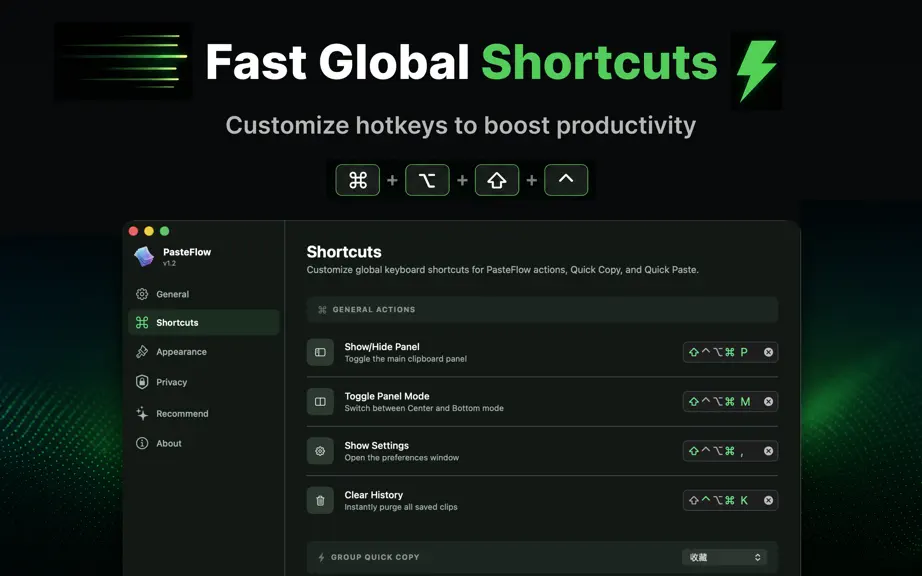This screenshot has width=922, height=576.
Task: Click the About info icon
Action: [142, 443]
